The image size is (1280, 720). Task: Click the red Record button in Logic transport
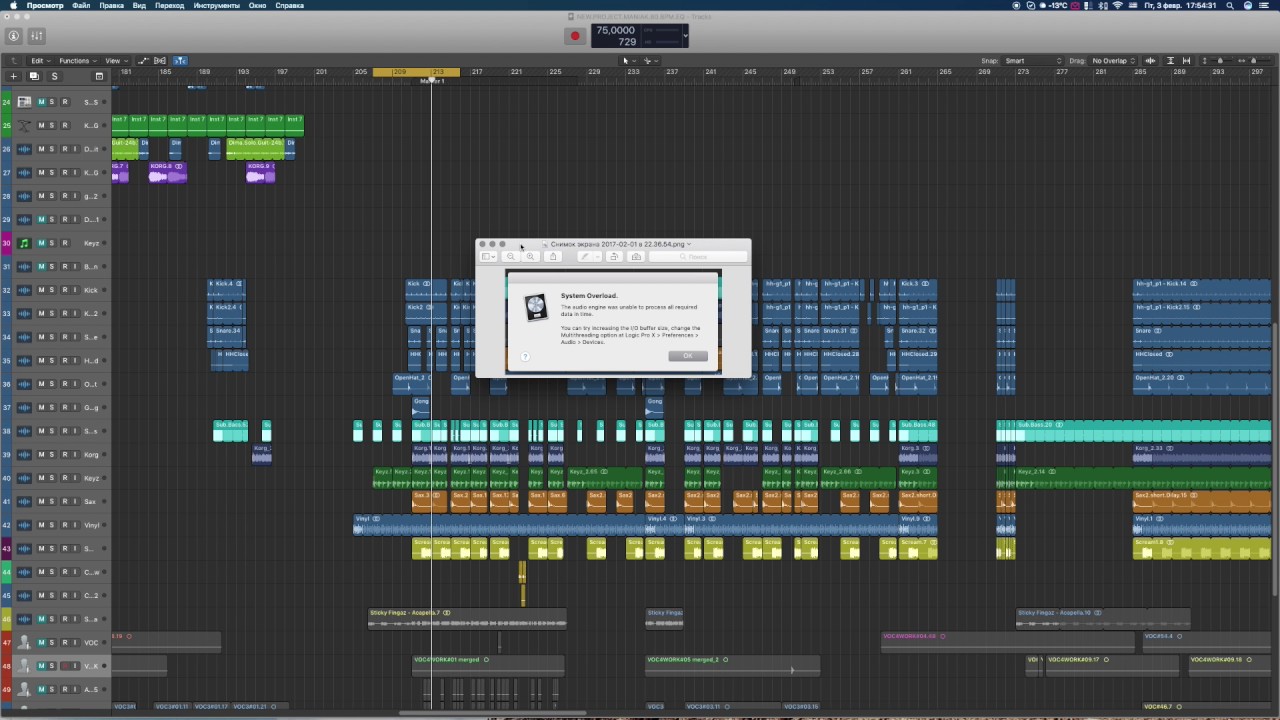[575, 36]
